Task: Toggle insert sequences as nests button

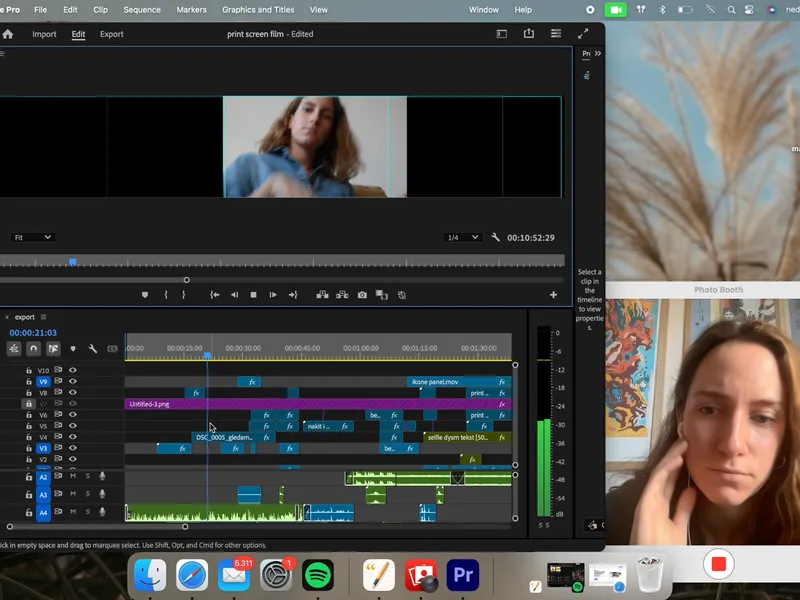Action: [x=14, y=348]
